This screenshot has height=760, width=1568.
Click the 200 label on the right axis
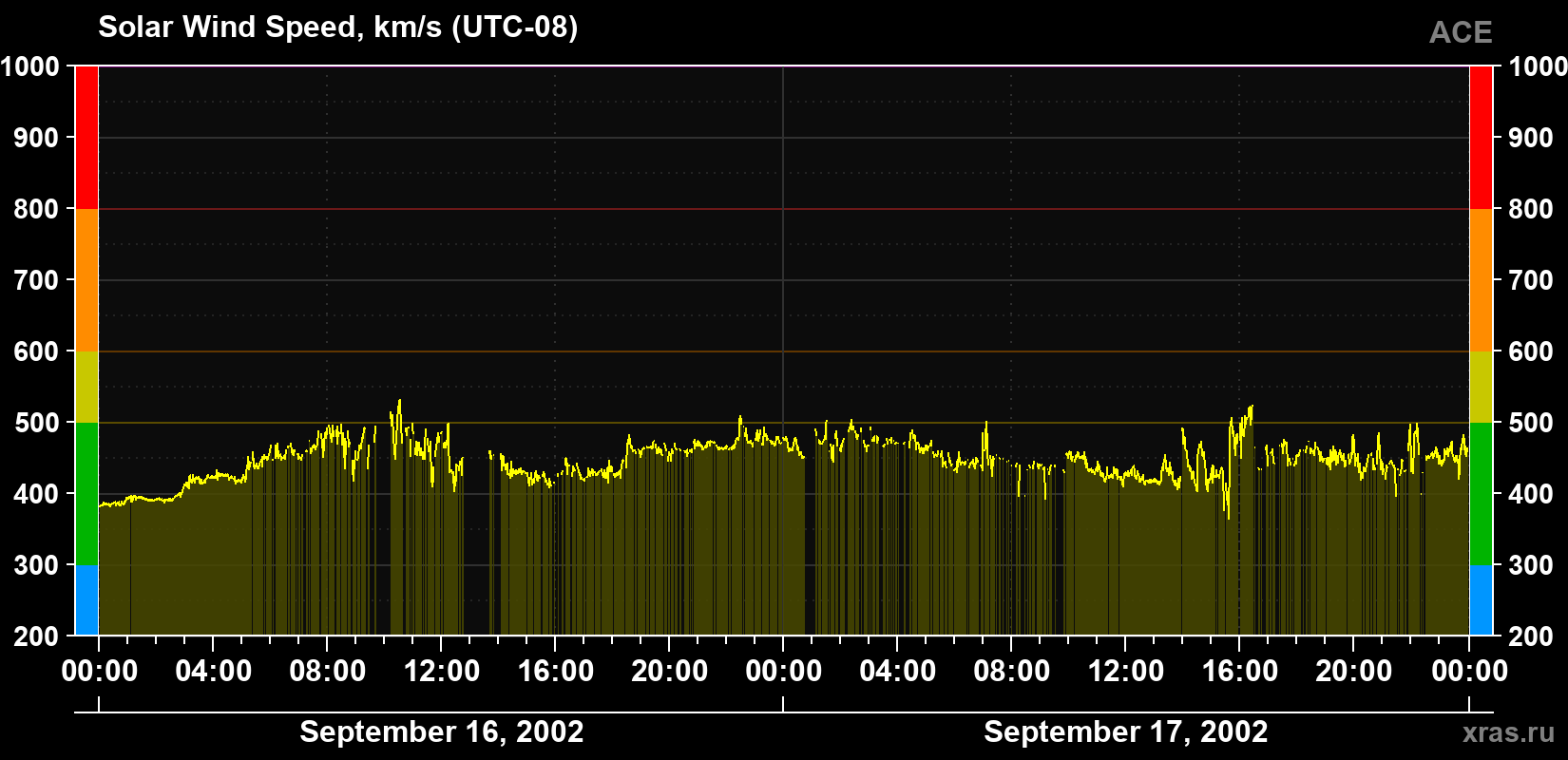[1531, 636]
